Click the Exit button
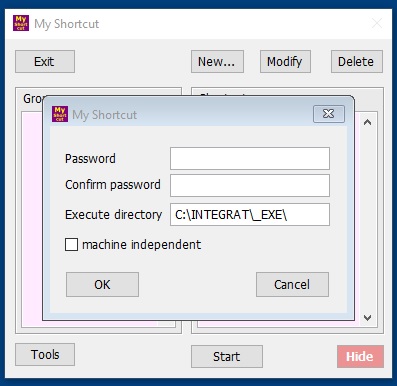The width and height of the screenshot is (397, 386). [45, 61]
